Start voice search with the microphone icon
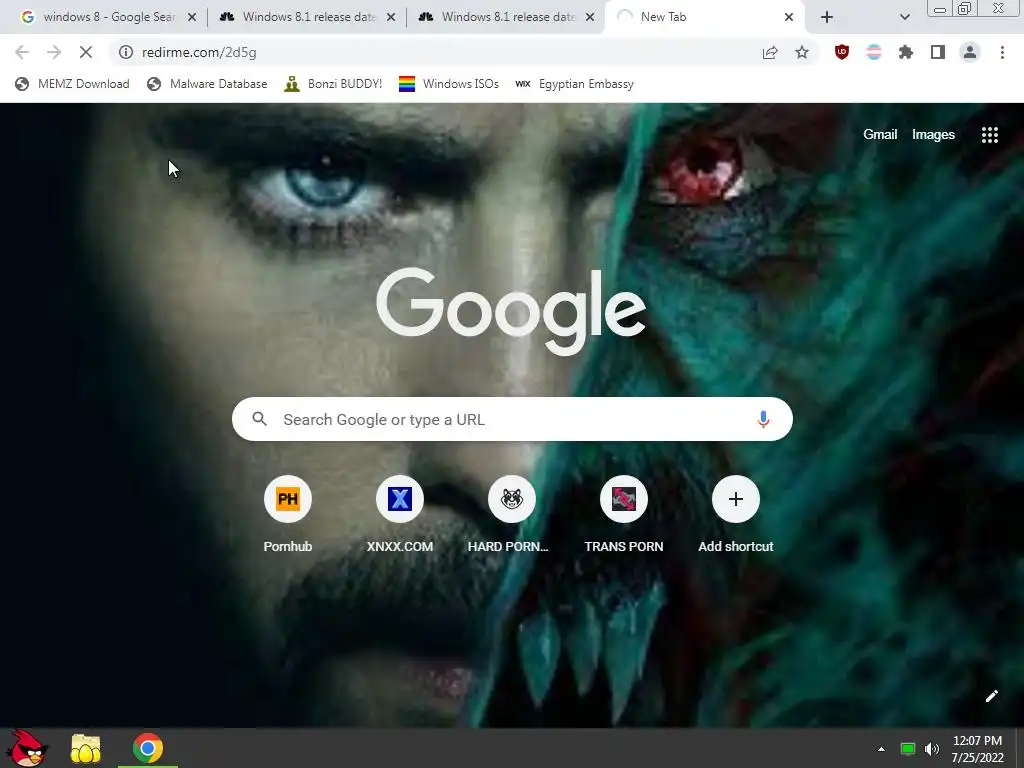The width and height of the screenshot is (1024, 768). pyautogui.click(x=763, y=419)
